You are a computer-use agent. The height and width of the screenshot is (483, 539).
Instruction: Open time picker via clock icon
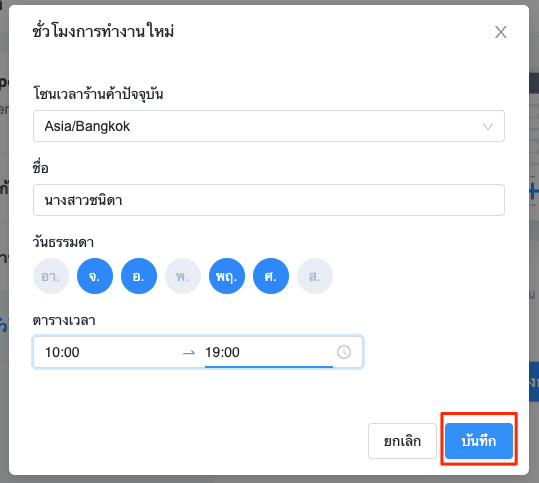tap(344, 352)
